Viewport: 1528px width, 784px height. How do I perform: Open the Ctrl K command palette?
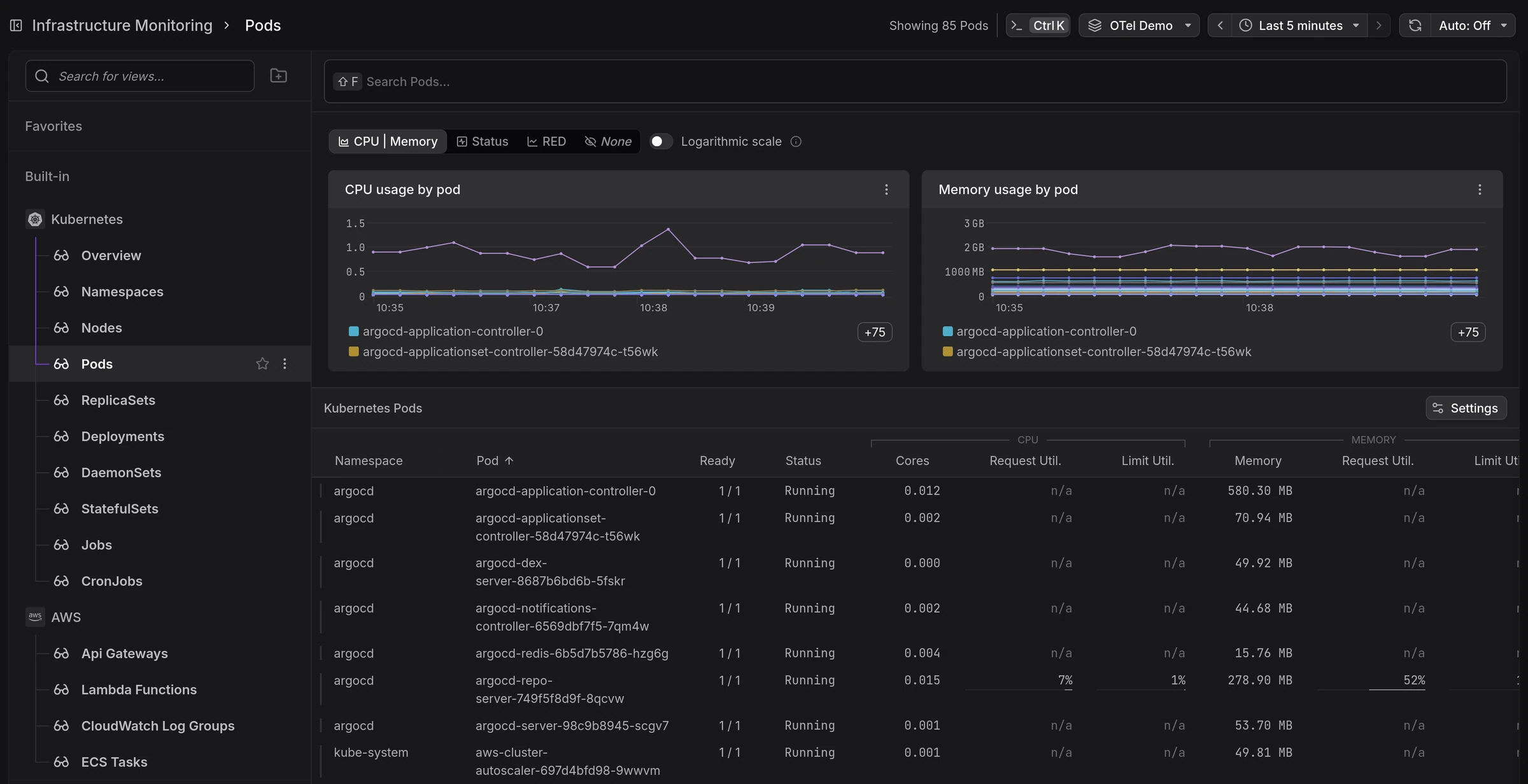tap(1038, 25)
